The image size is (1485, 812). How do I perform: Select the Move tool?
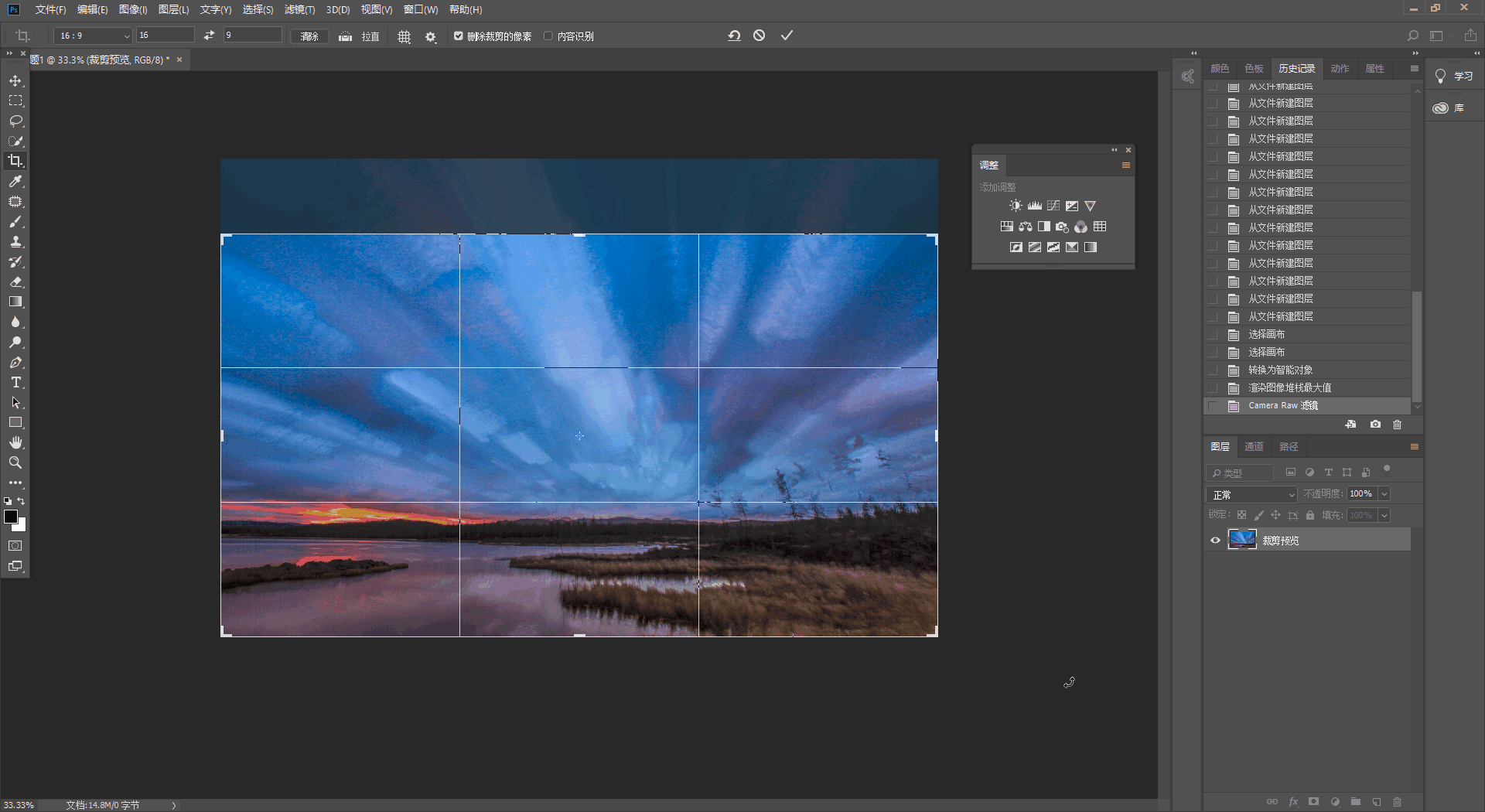(x=15, y=80)
